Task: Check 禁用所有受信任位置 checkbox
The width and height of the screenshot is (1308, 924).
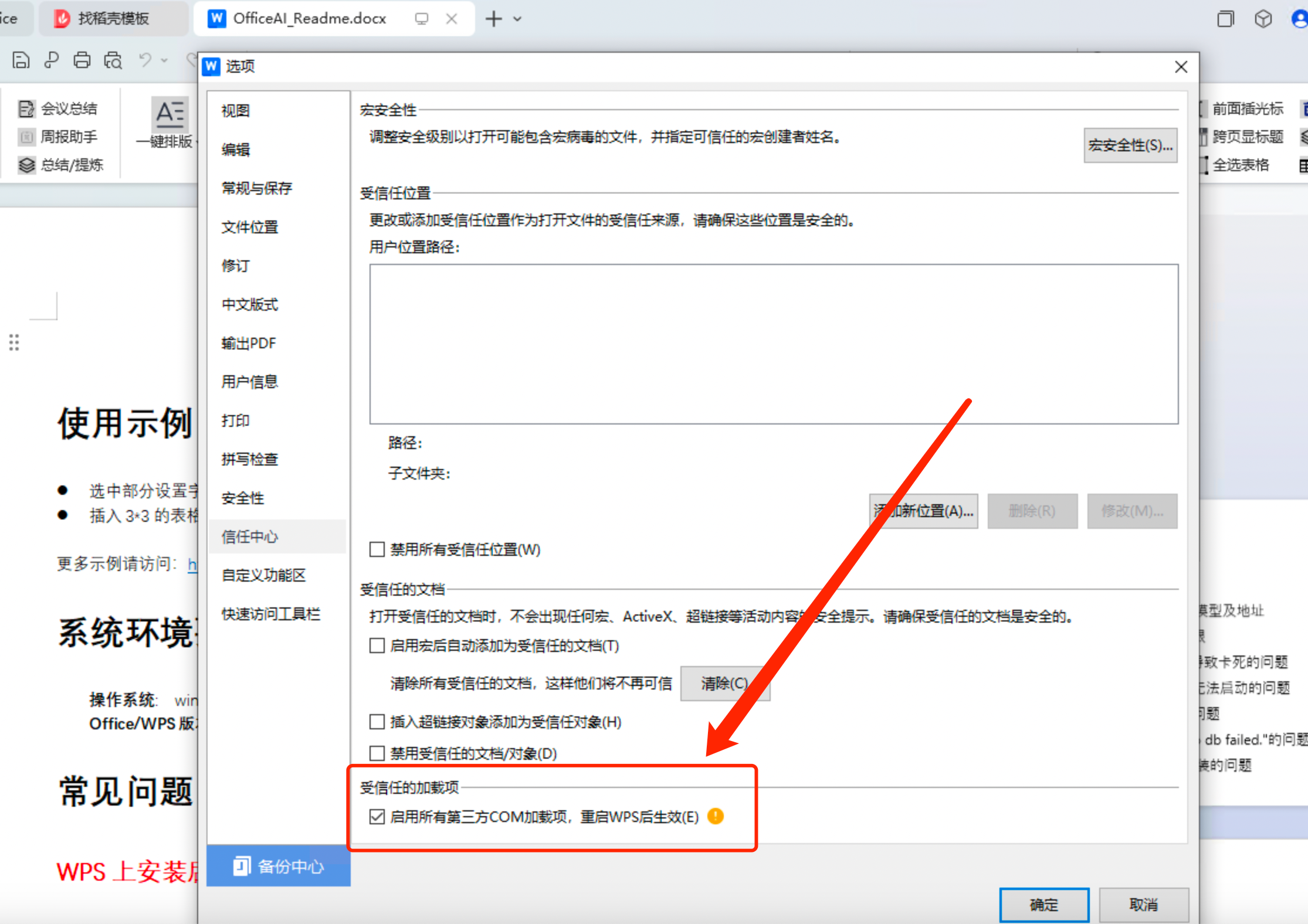Action: (377, 549)
